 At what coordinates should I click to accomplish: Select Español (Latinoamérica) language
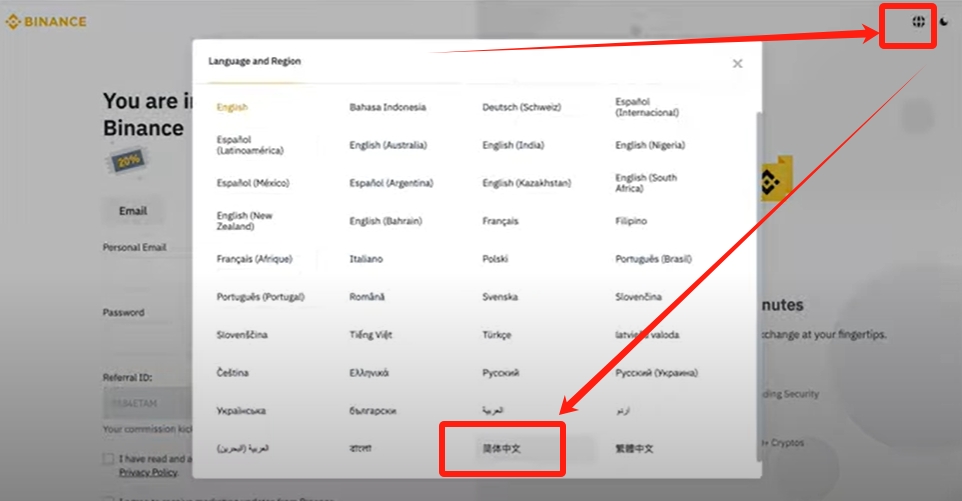(x=250, y=145)
